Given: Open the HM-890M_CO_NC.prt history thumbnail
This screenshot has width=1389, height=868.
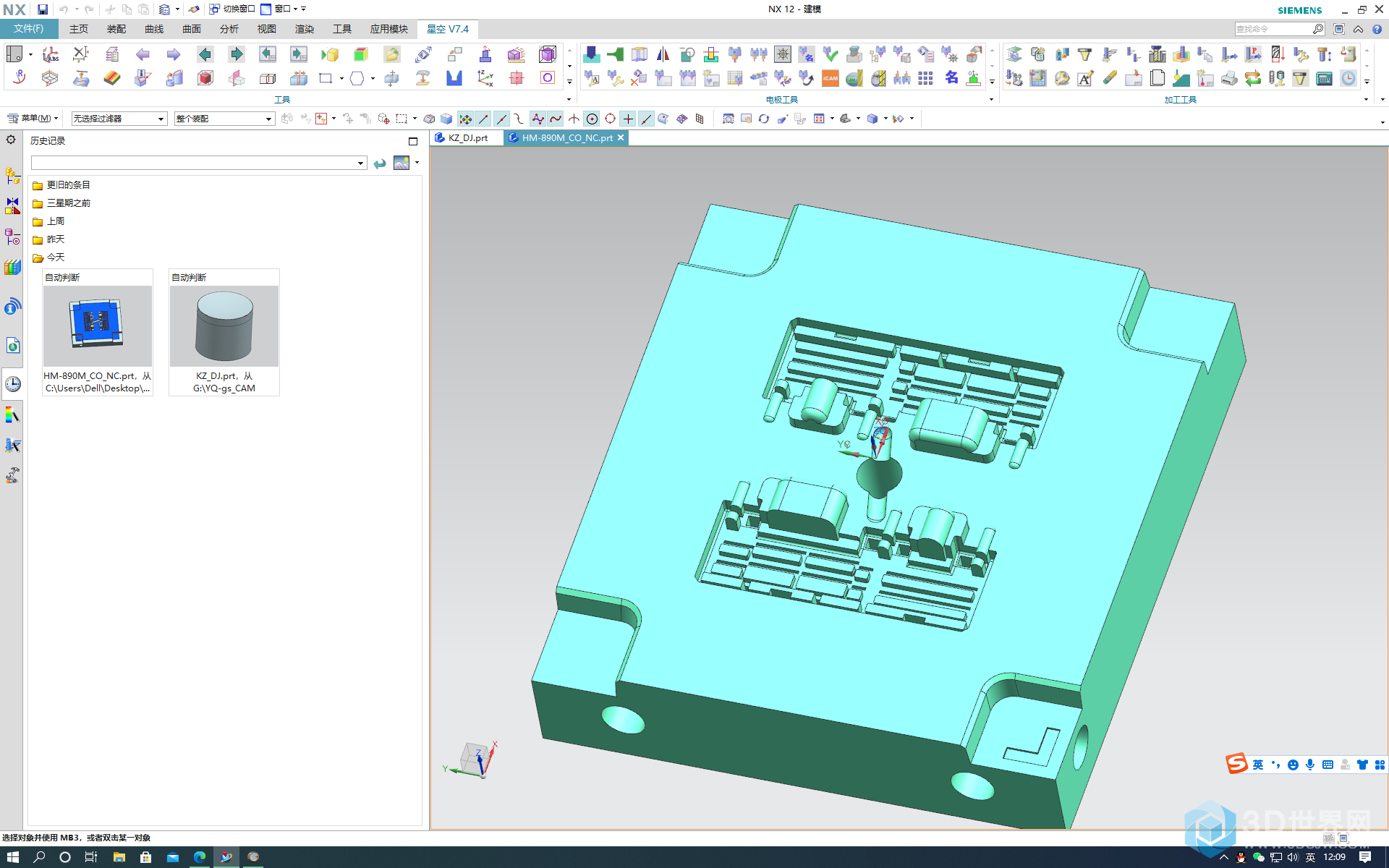Looking at the screenshot, I should click(98, 333).
